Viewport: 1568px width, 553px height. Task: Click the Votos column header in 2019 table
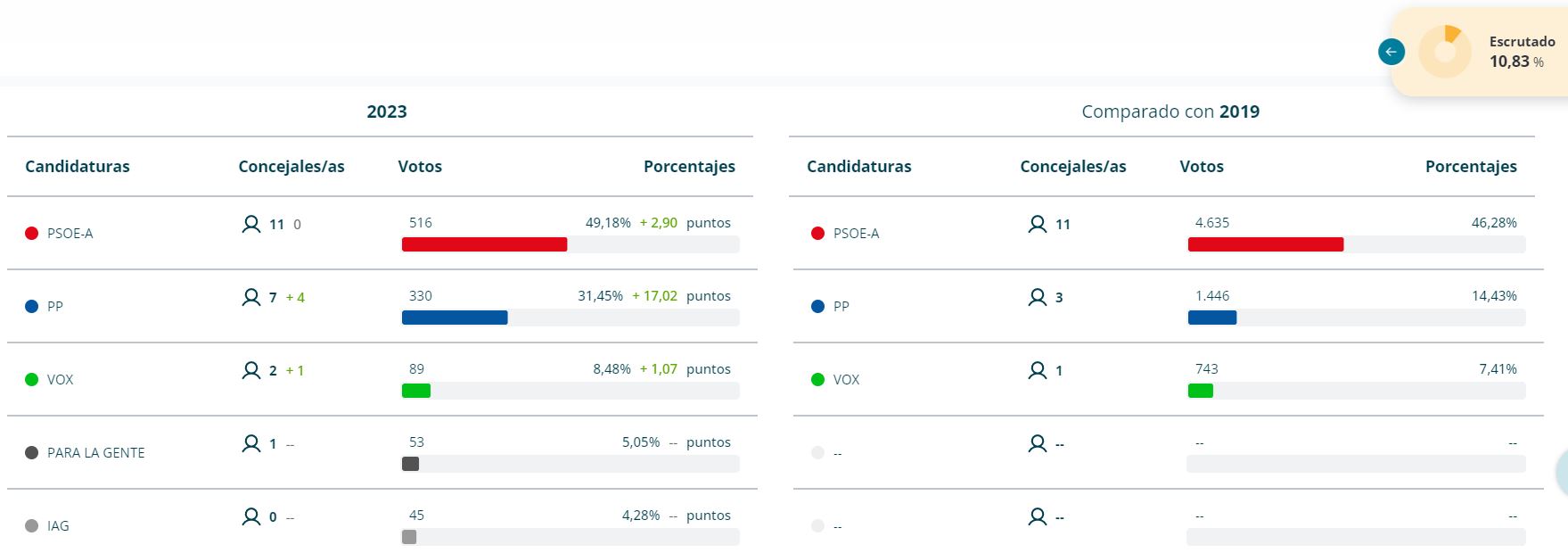point(1202,167)
